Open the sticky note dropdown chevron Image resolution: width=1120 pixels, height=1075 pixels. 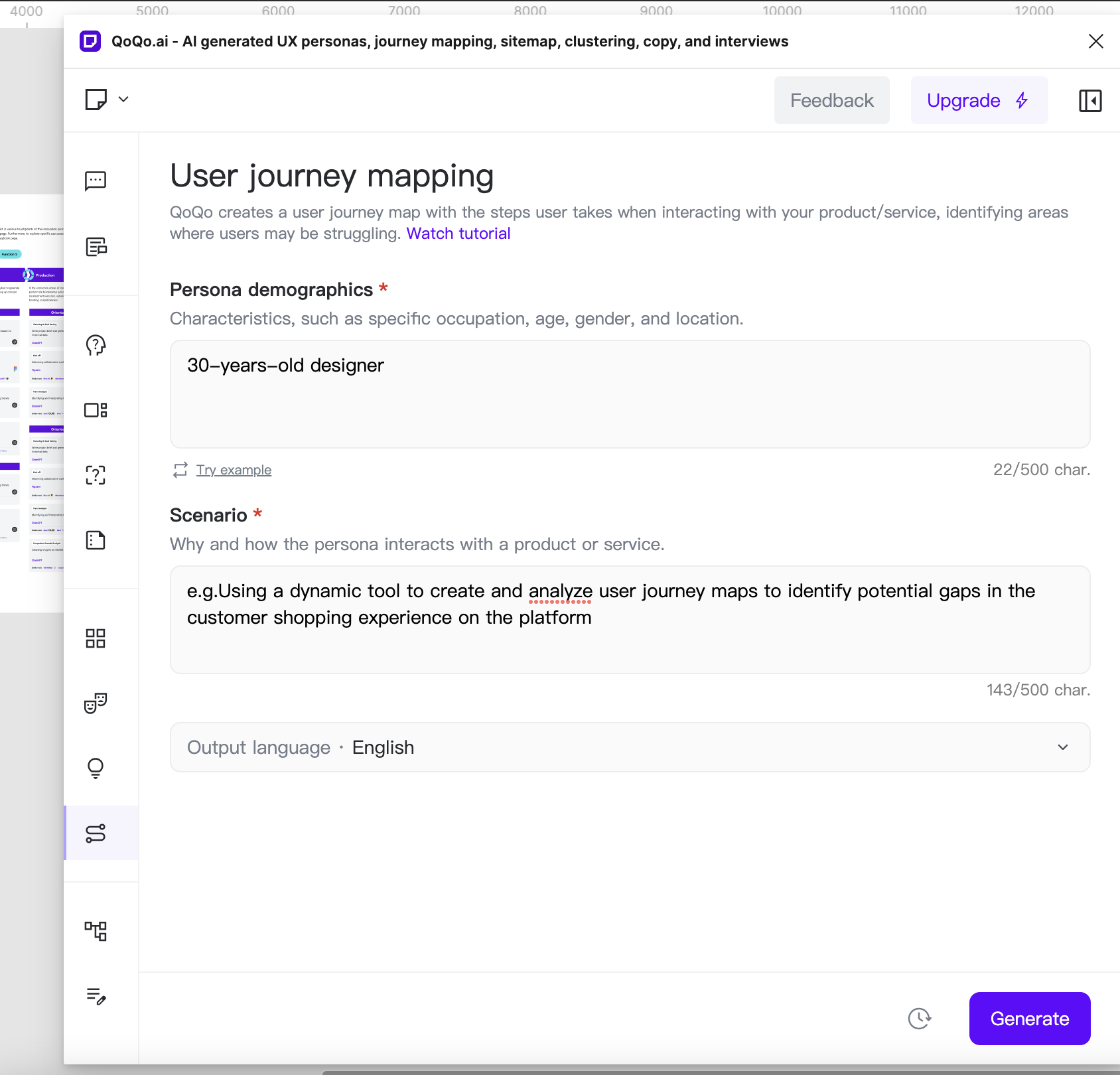click(123, 100)
